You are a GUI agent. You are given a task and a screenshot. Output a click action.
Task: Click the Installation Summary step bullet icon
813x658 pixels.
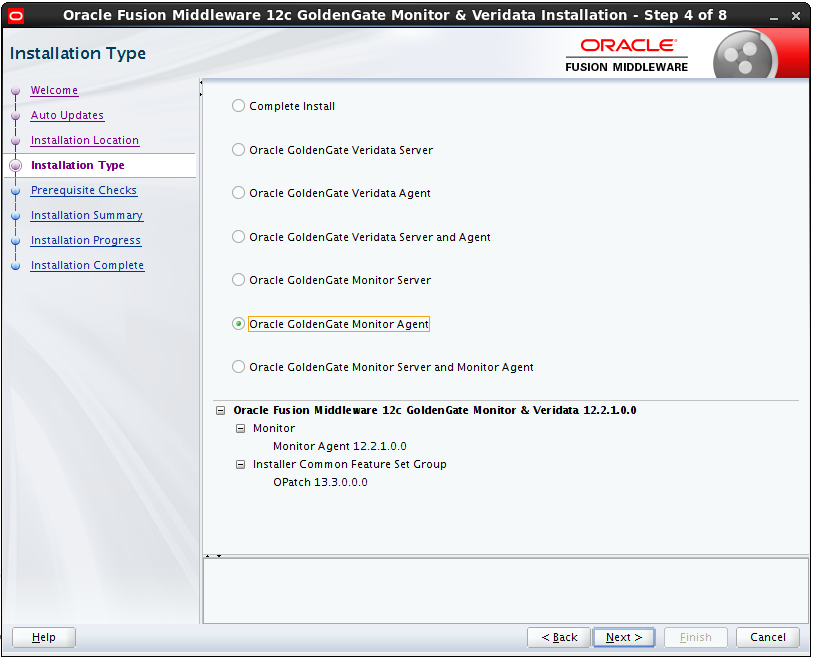(16, 216)
